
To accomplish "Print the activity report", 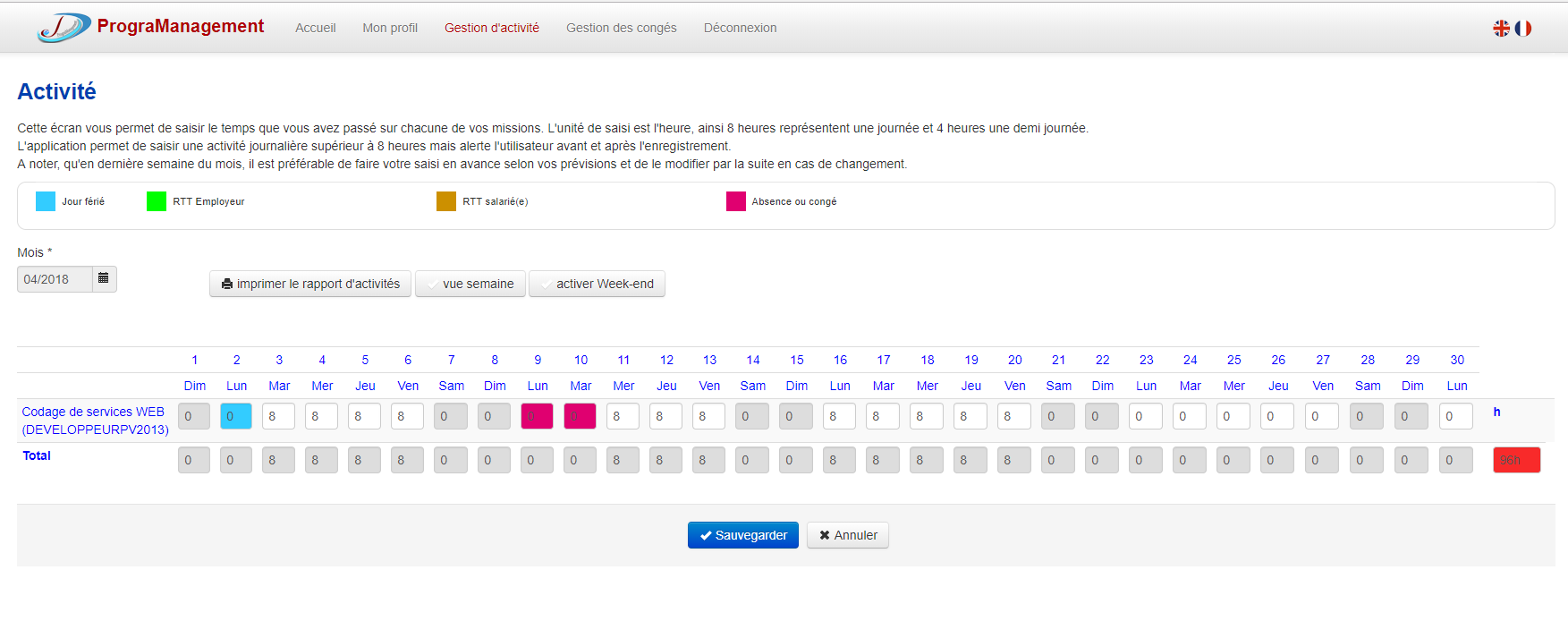I will click(x=310, y=284).
